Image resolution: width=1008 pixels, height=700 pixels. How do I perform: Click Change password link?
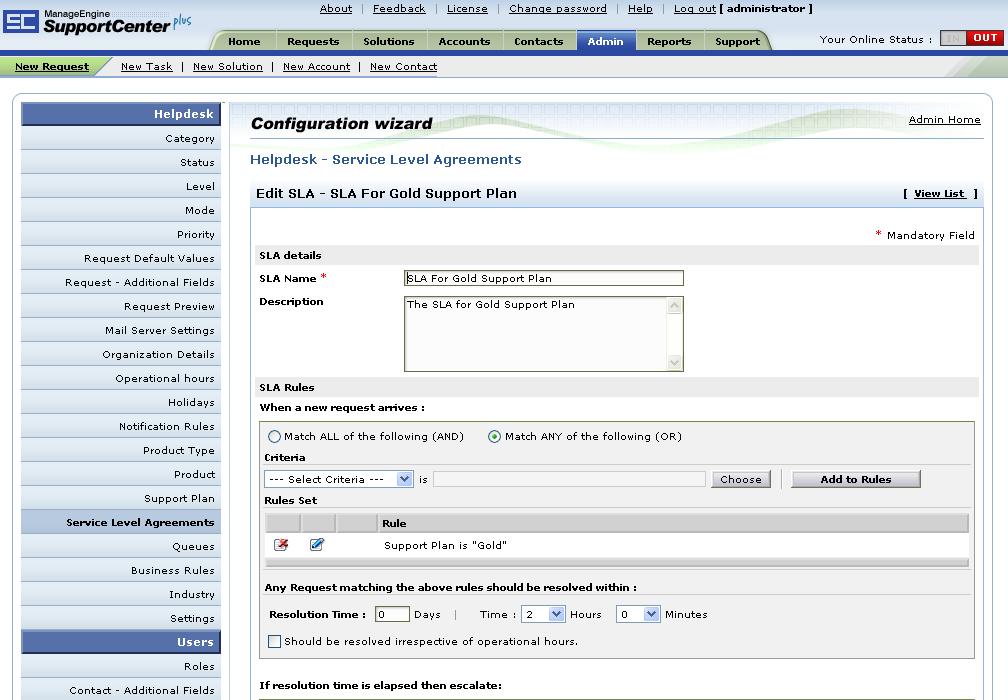[x=558, y=8]
